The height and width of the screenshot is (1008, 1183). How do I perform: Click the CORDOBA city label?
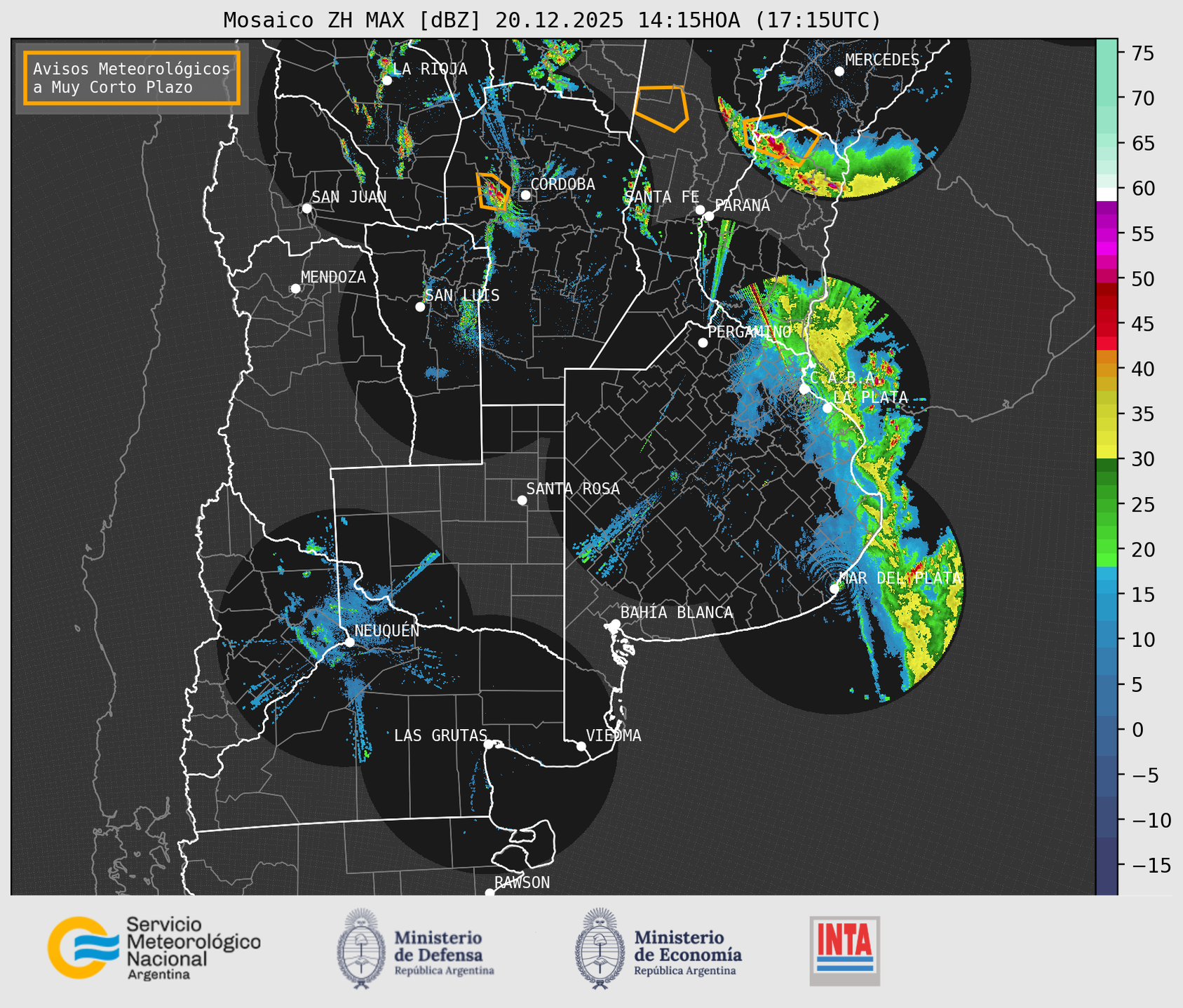[x=562, y=184]
